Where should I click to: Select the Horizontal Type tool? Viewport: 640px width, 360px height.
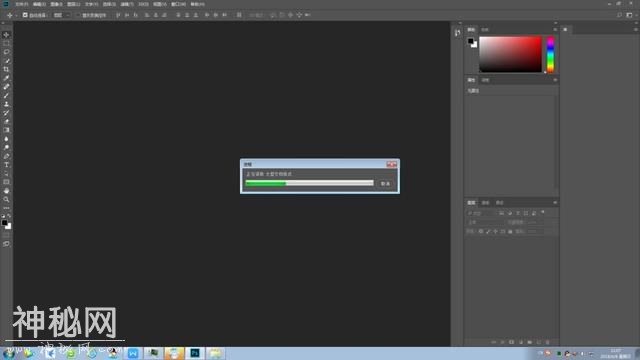[6, 165]
